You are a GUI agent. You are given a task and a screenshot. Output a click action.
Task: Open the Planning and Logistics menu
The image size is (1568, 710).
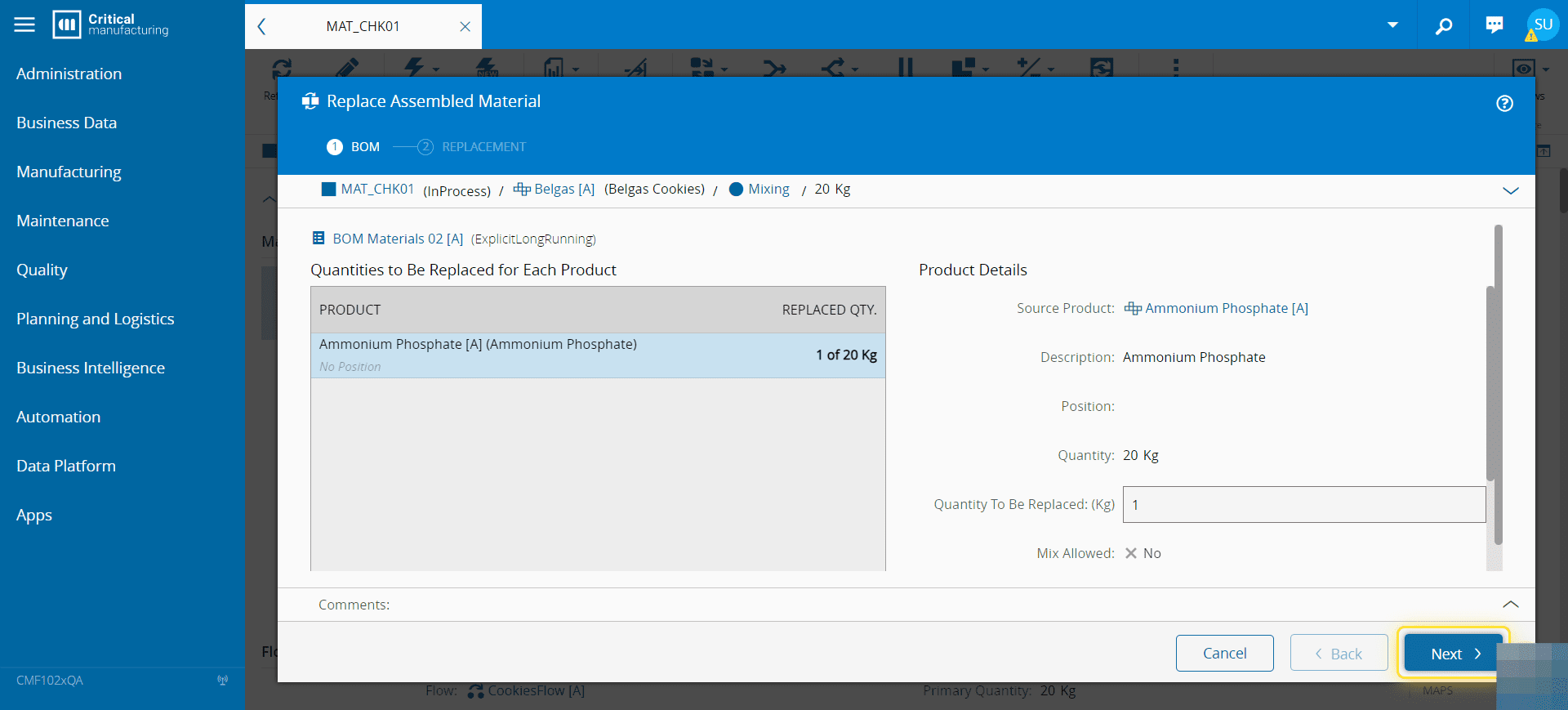point(95,319)
